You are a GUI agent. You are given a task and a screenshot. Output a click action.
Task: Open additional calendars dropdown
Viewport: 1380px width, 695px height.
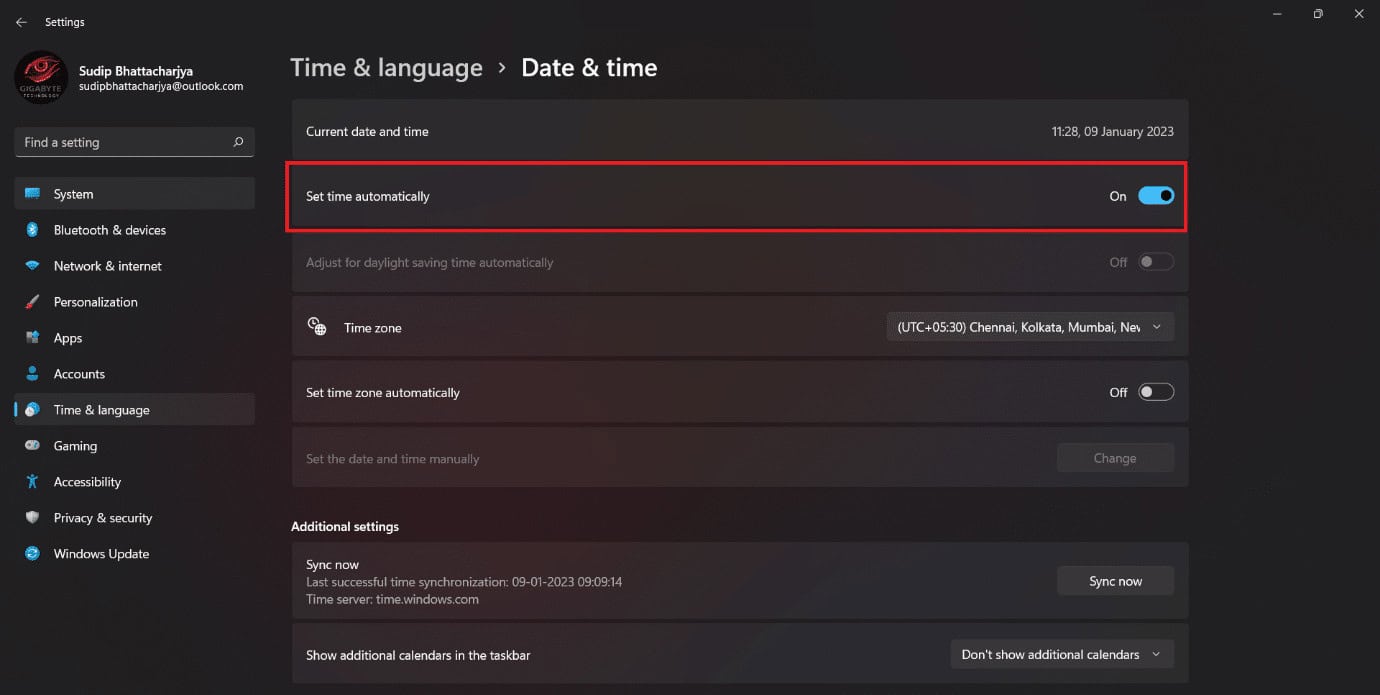point(1061,654)
